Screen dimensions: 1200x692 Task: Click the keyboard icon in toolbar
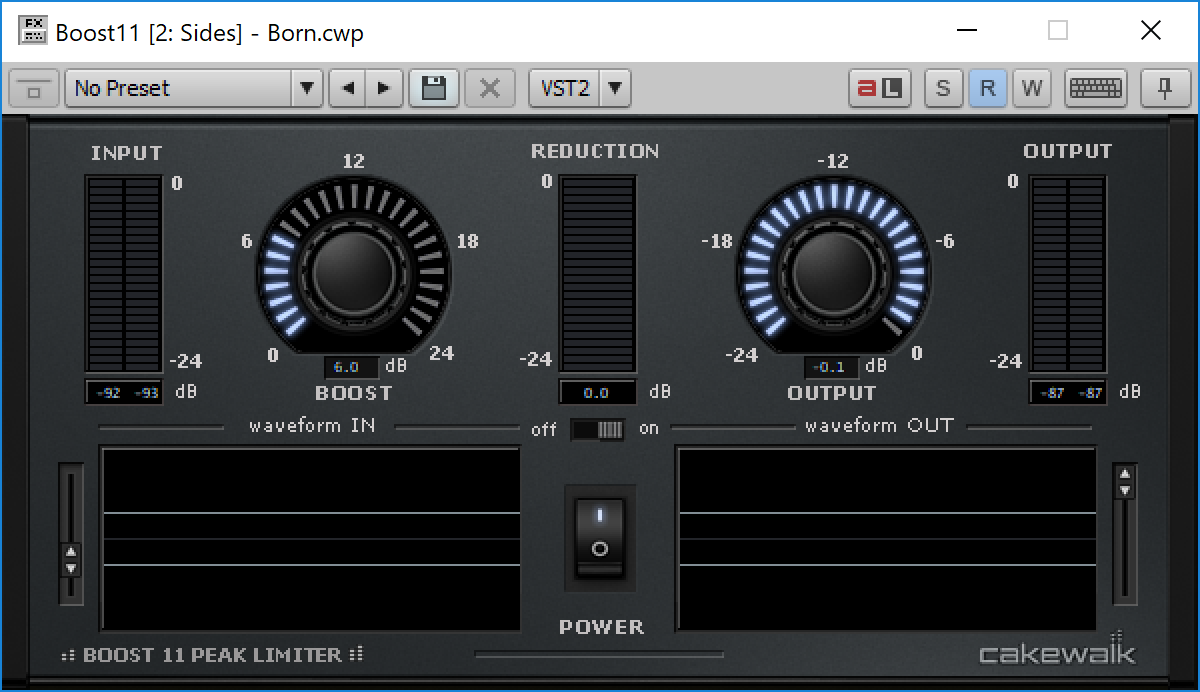pyautogui.click(x=1095, y=88)
